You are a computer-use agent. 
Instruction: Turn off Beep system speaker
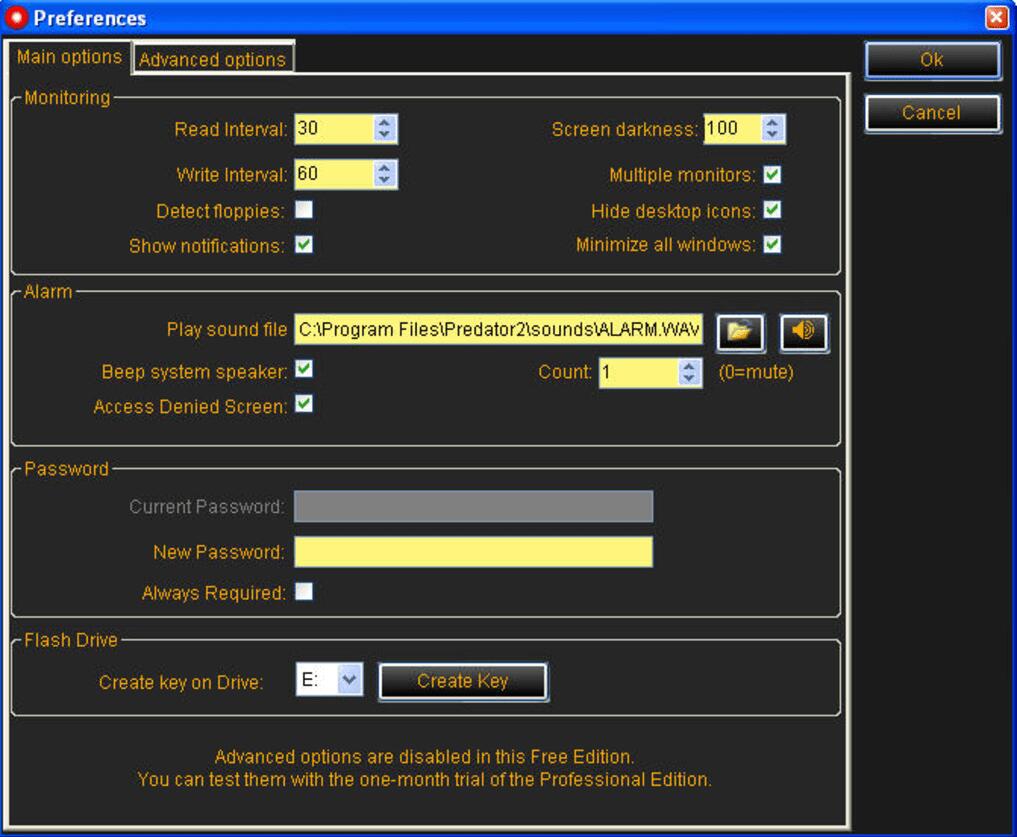tap(304, 370)
